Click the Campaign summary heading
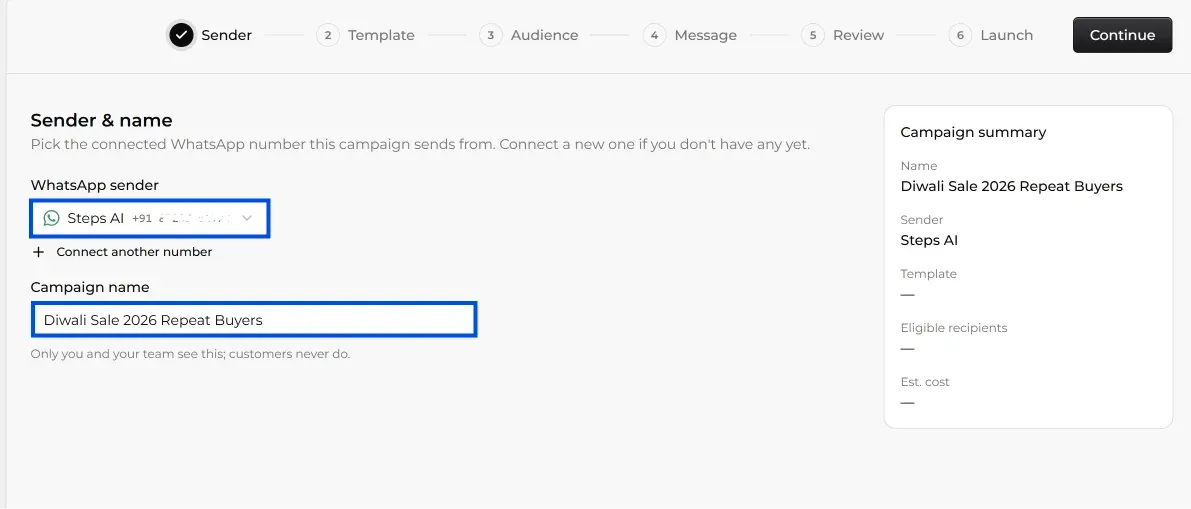The height and width of the screenshot is (509, 1191). tap(973, 132)
